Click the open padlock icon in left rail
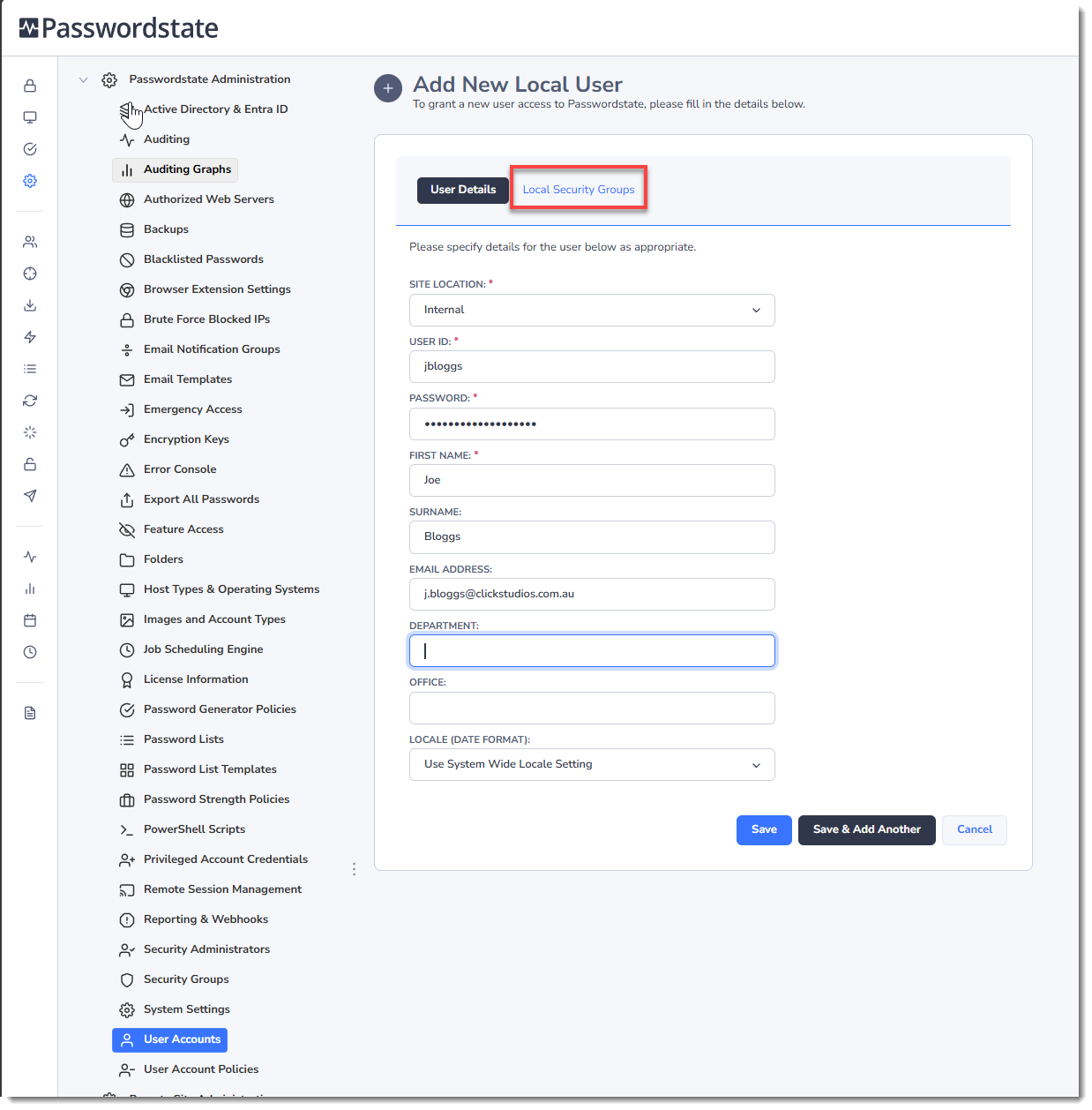Screen dimensions: 1092x1110 click(x=30, y=464)
